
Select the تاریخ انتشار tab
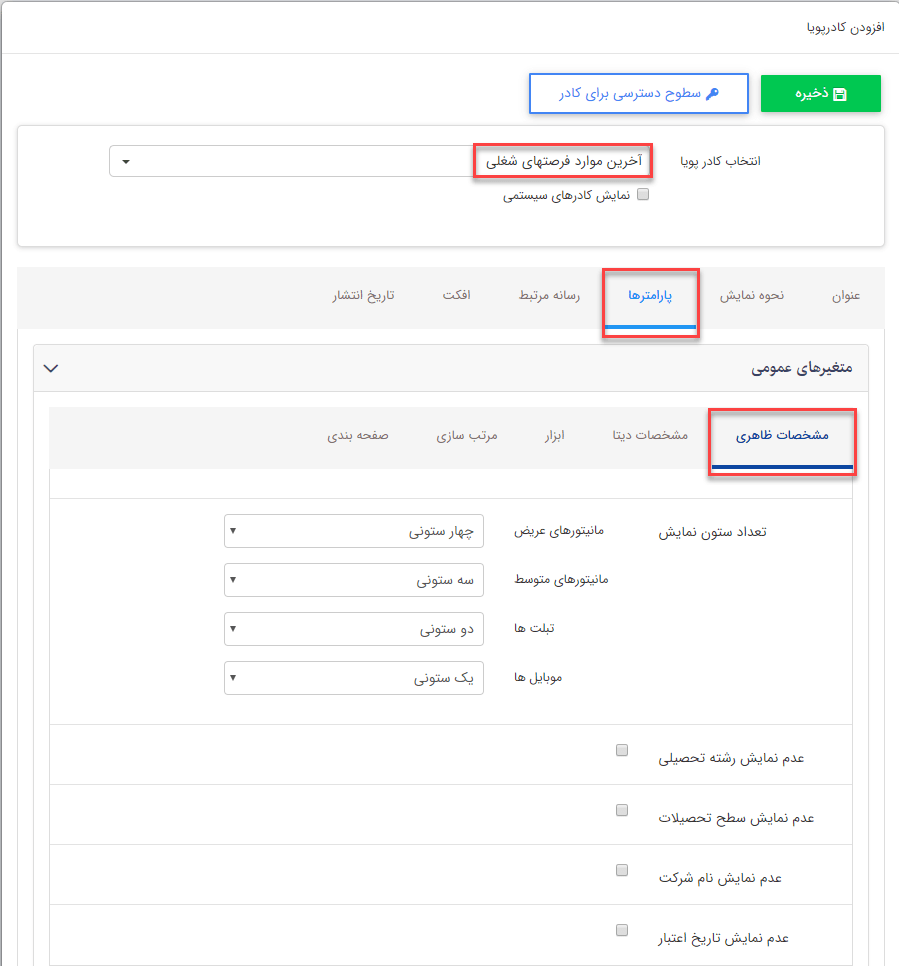tap(363, 296)
